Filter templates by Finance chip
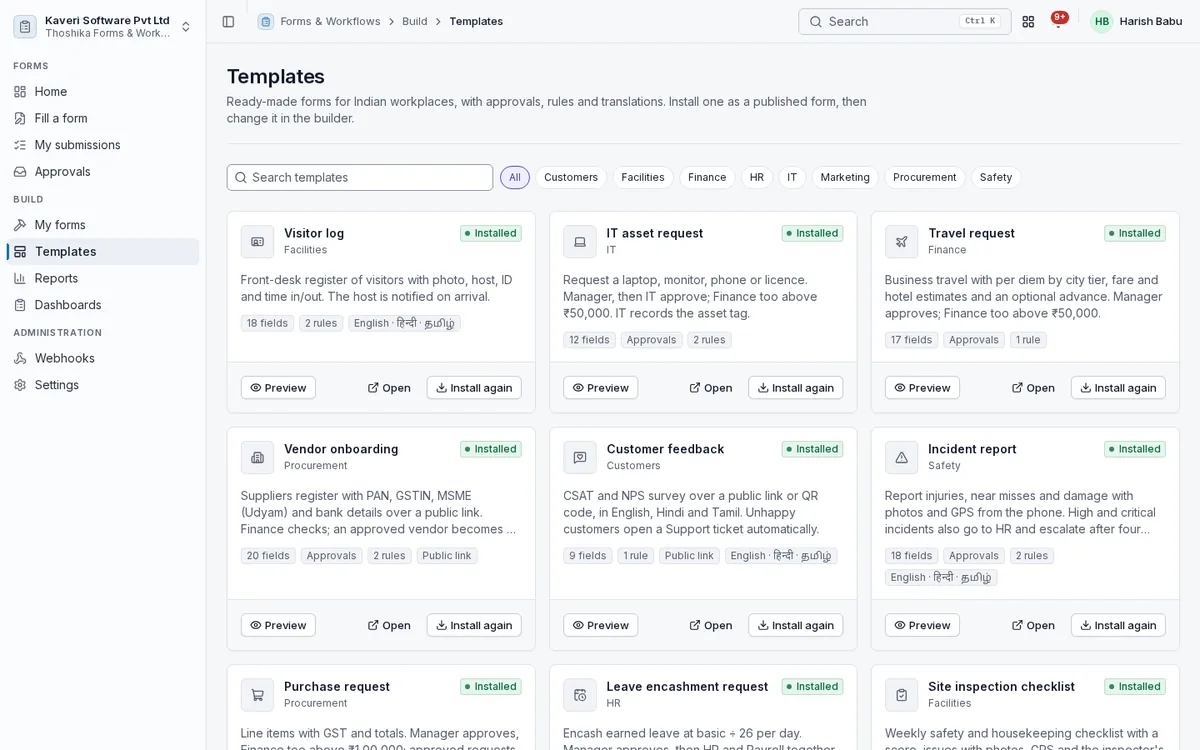 (x=707, y=177)
